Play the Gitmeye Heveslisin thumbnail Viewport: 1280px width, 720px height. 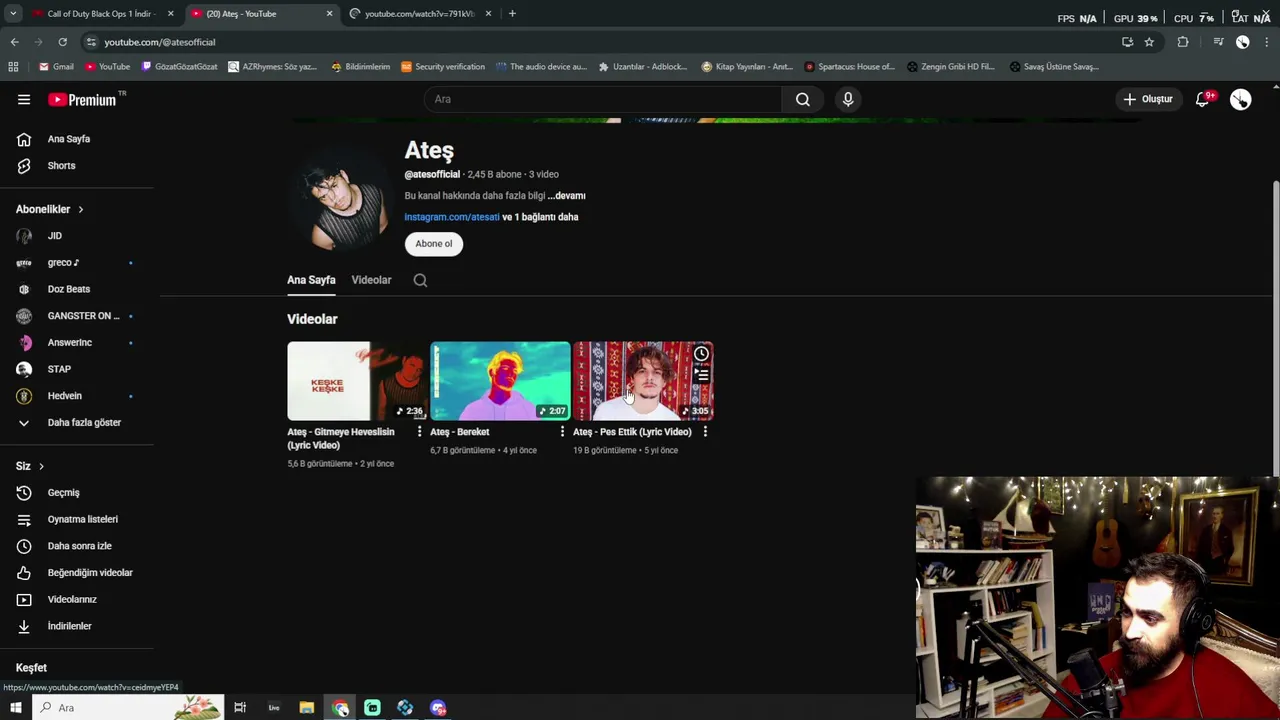click(x=357, y=381)
